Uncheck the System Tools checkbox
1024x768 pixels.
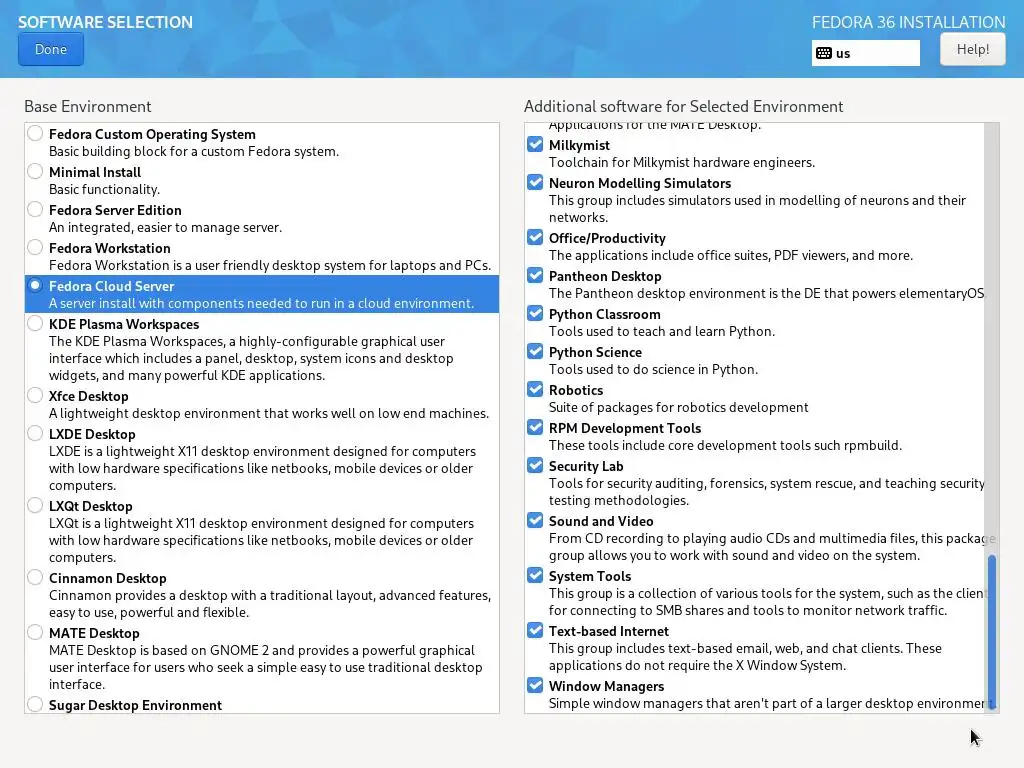point(535,575)
